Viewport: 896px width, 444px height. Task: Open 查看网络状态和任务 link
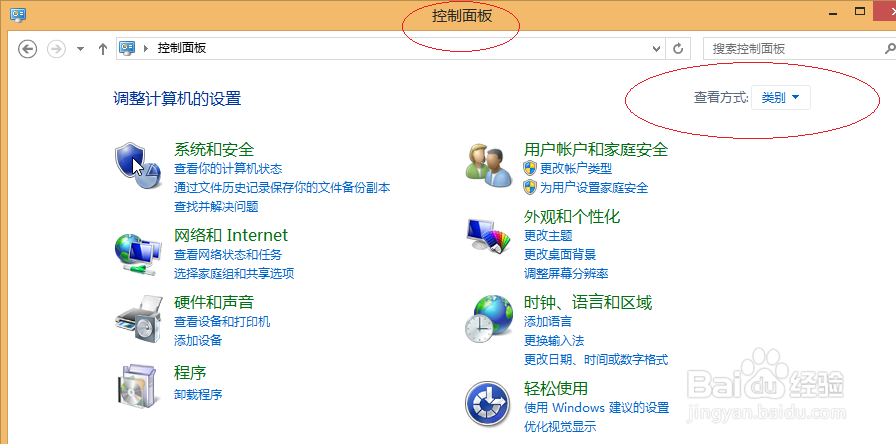[x=228, y=254]
